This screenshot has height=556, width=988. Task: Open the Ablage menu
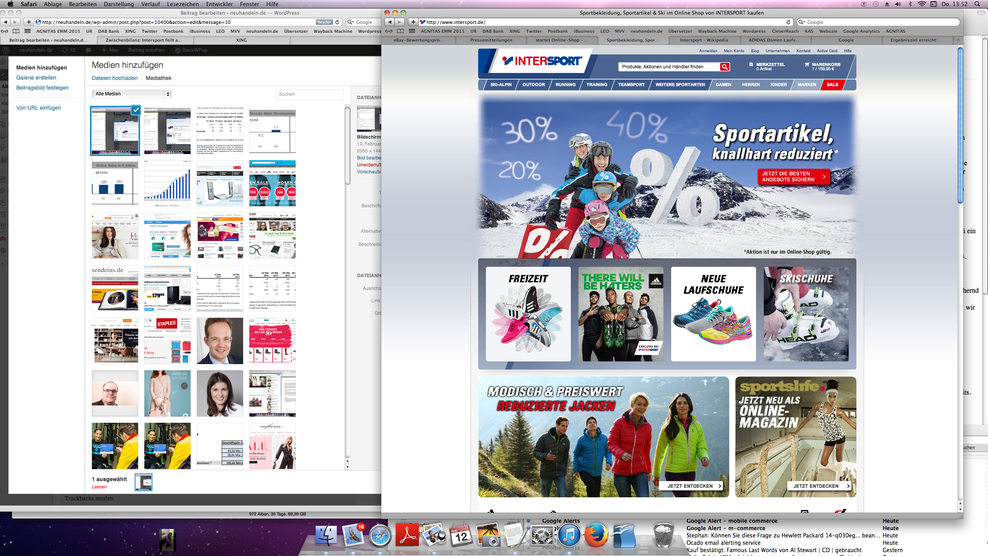pos(52,4)
